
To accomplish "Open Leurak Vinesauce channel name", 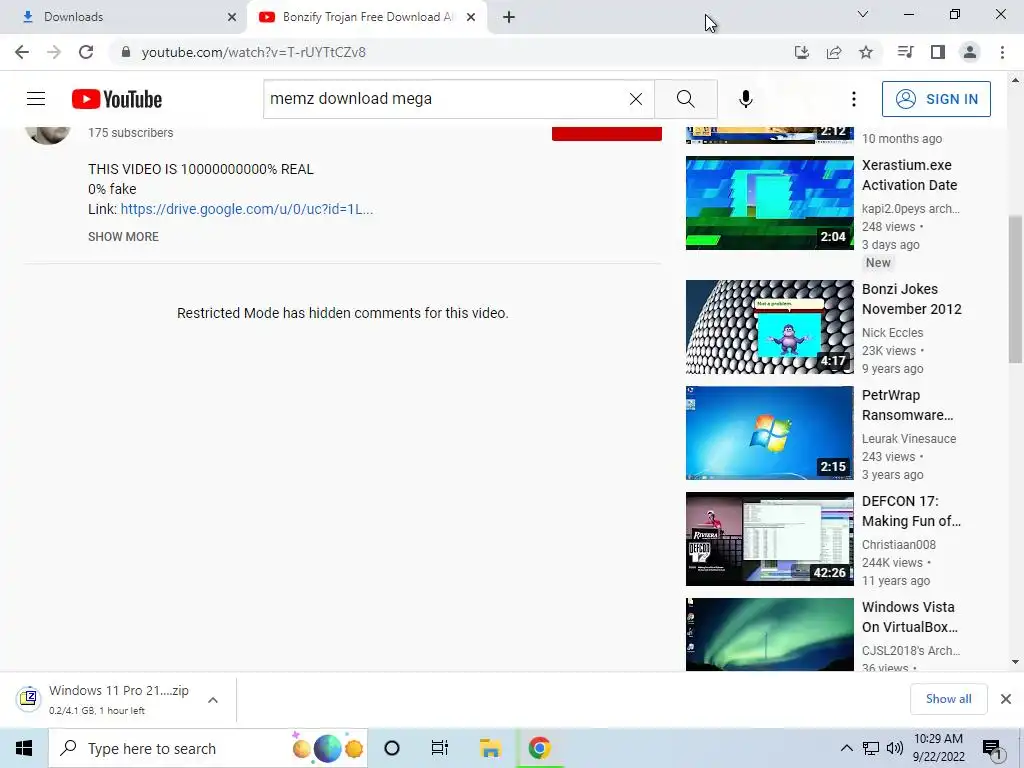I will (x=909, y=439).
